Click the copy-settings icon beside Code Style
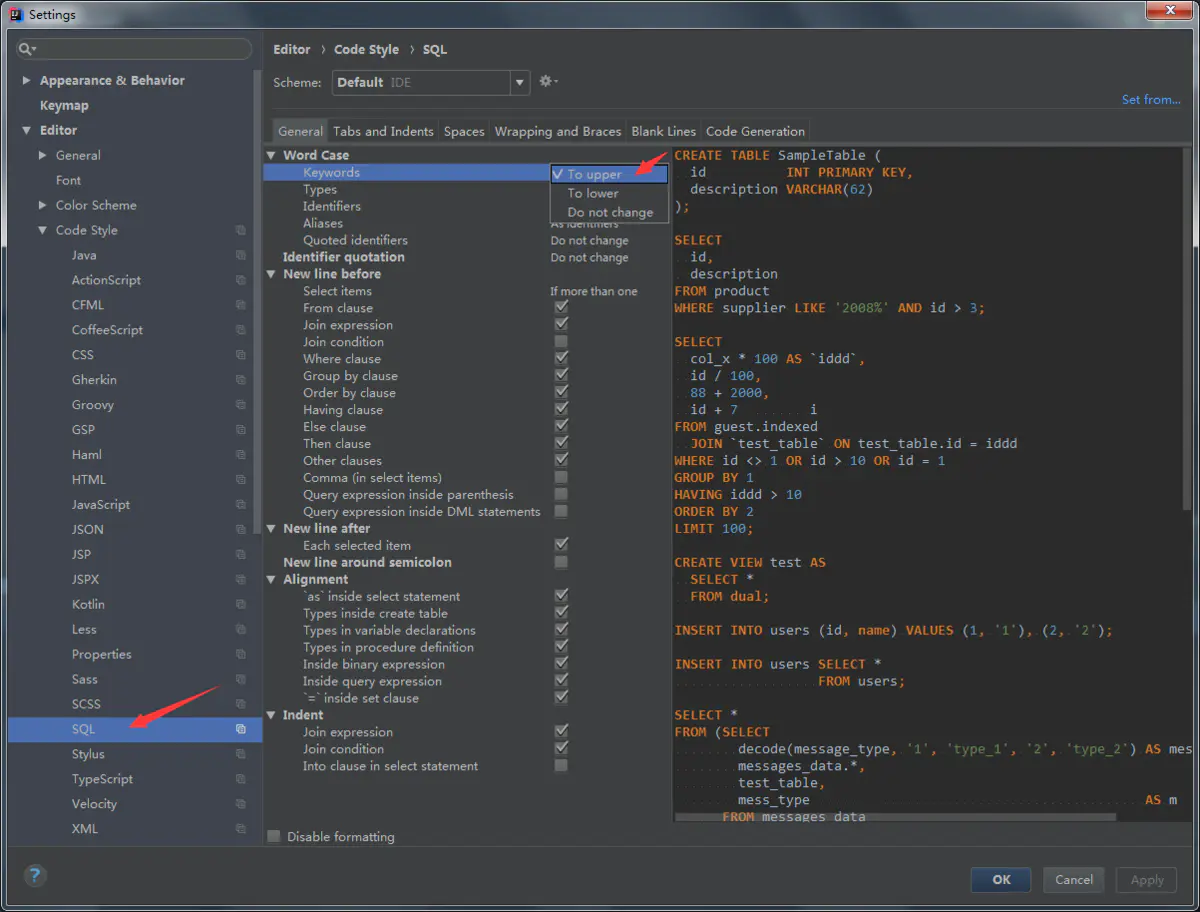1200x912 pixels. 240,230
